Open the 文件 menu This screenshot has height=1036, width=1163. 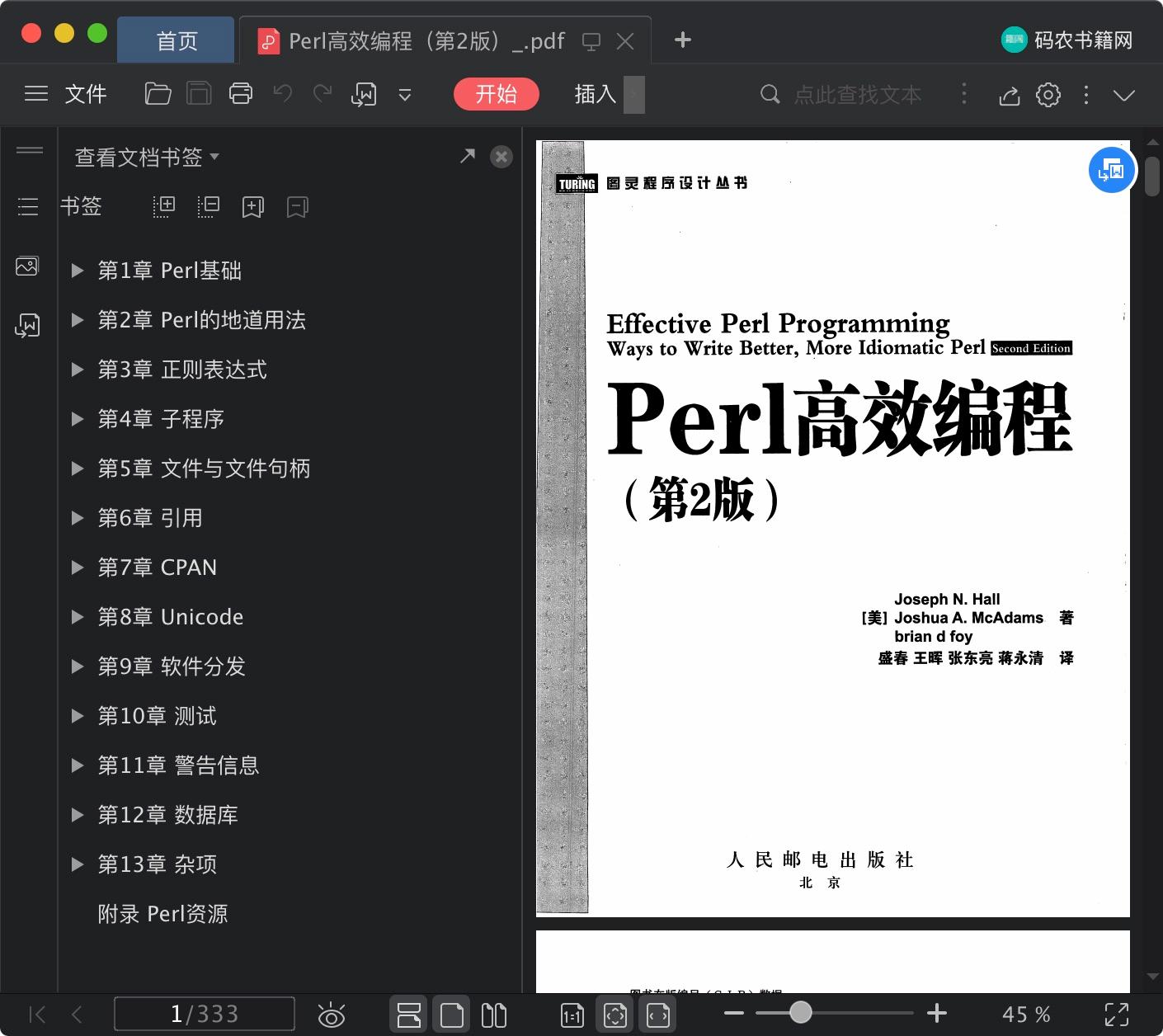[86, 94]
